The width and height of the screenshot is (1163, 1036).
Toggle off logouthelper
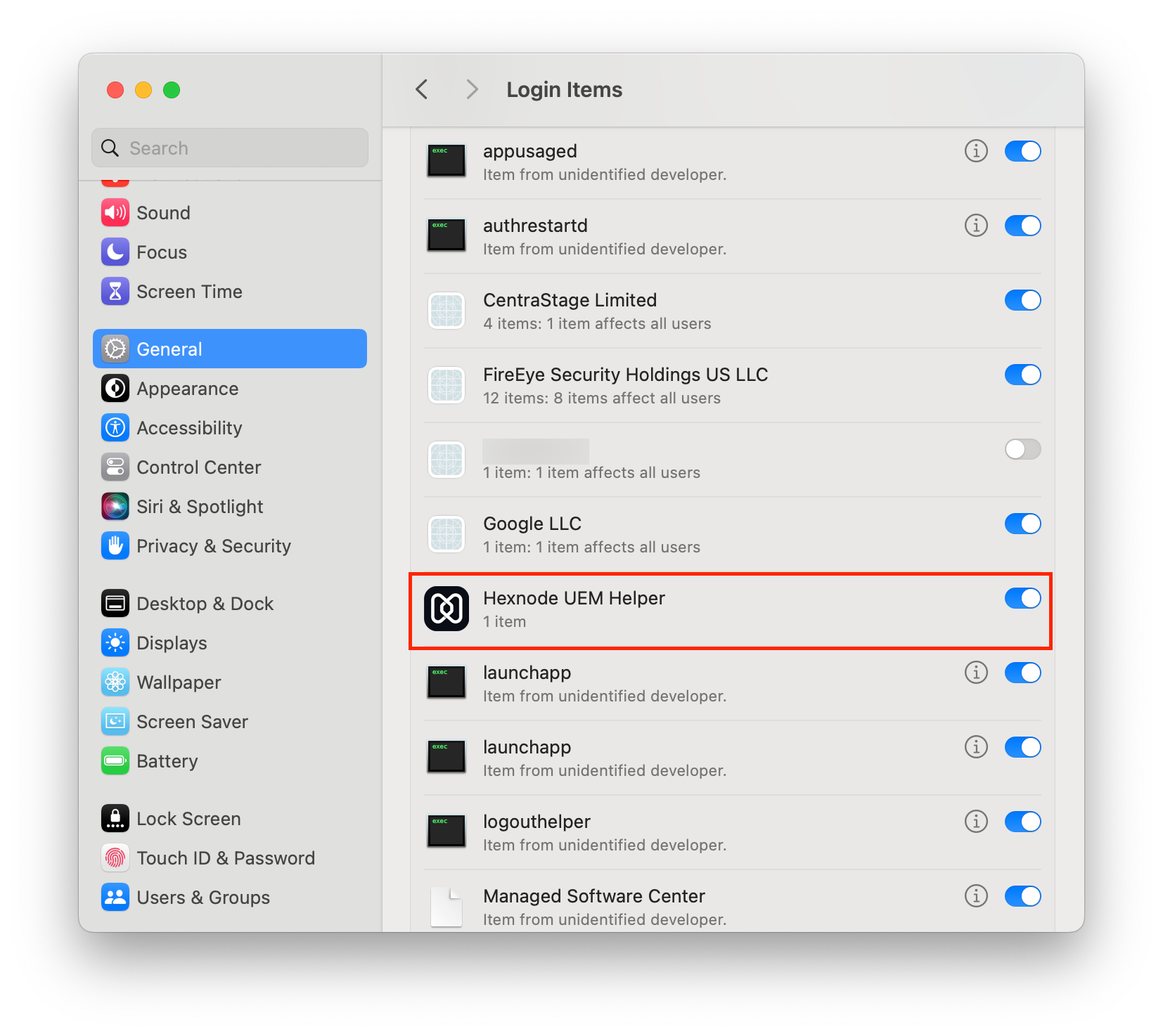point(1023,822)
